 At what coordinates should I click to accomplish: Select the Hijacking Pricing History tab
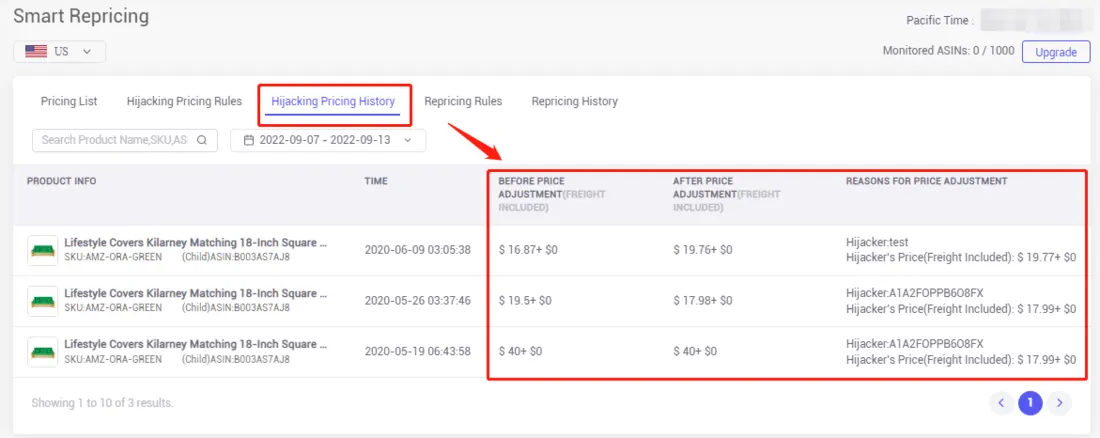pyautogui.click(x=333, y=101)
